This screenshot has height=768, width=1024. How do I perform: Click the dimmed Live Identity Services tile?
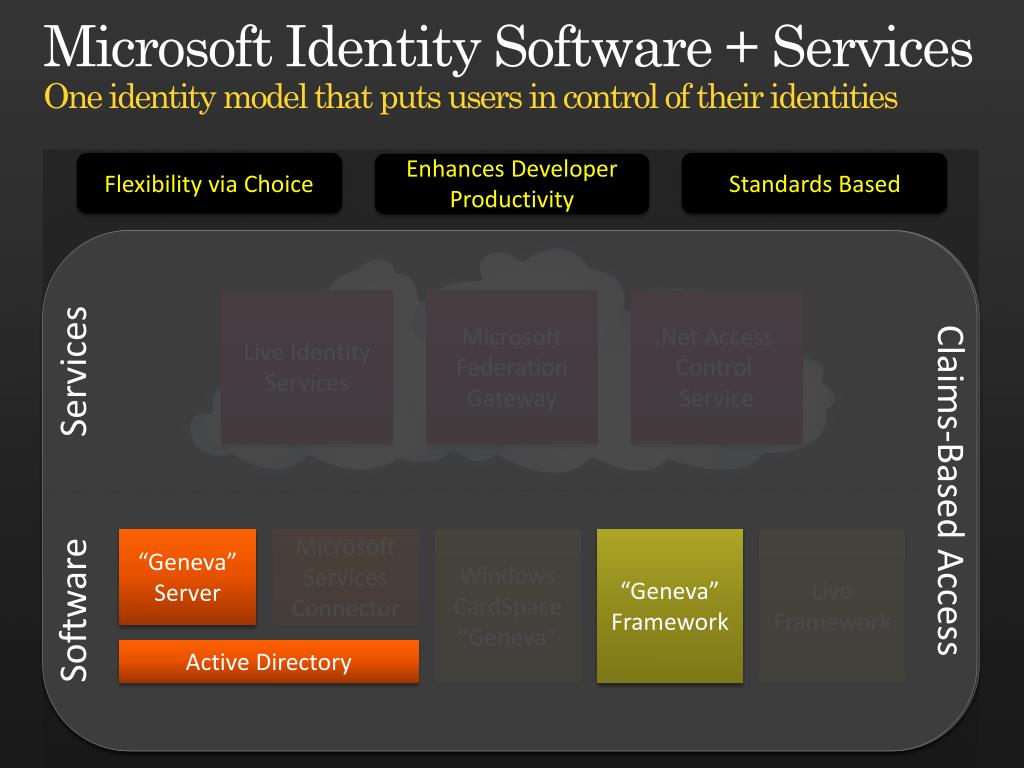click(x=307, y=367)
